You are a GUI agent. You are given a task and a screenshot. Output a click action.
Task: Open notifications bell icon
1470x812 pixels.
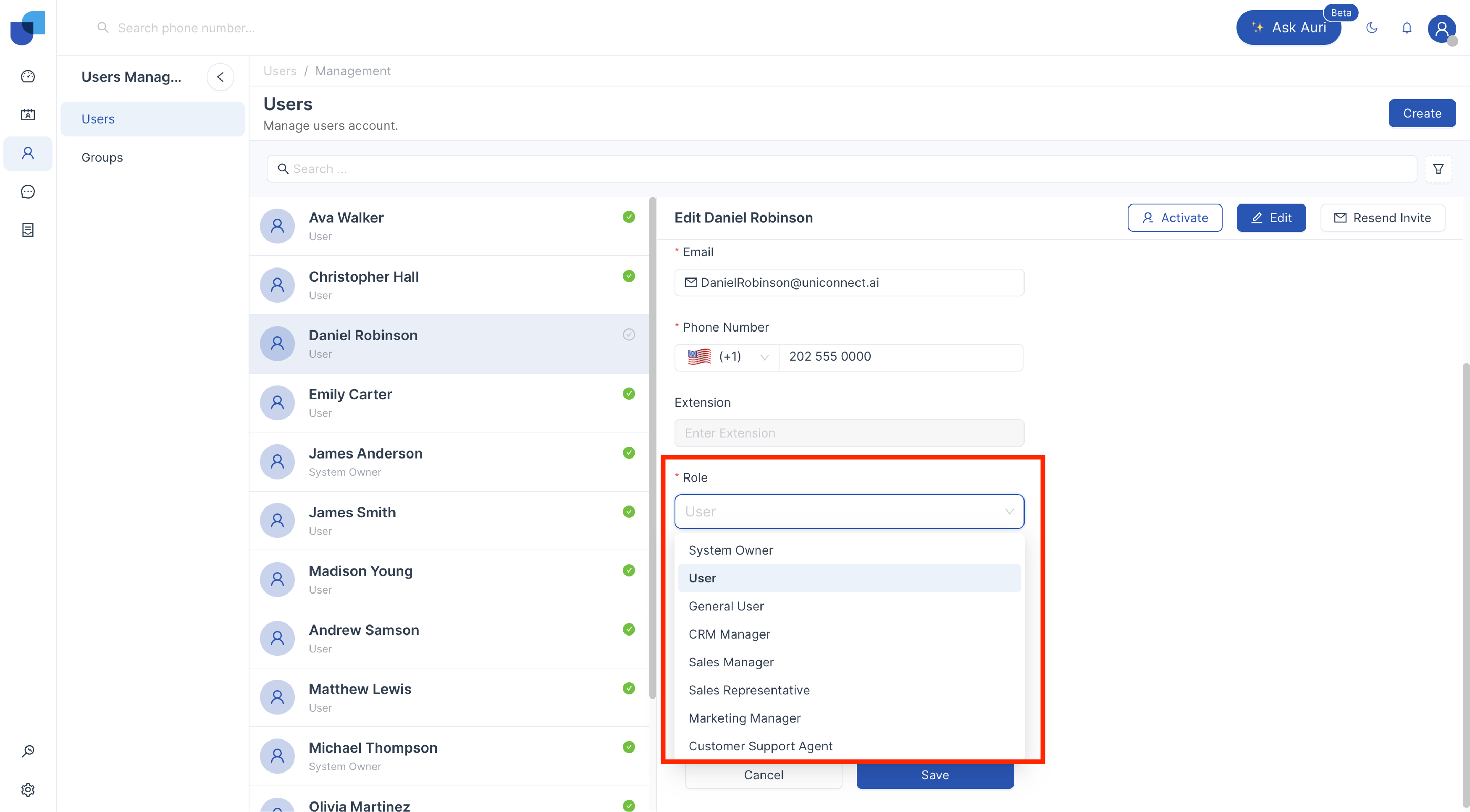coord(1407,27)
